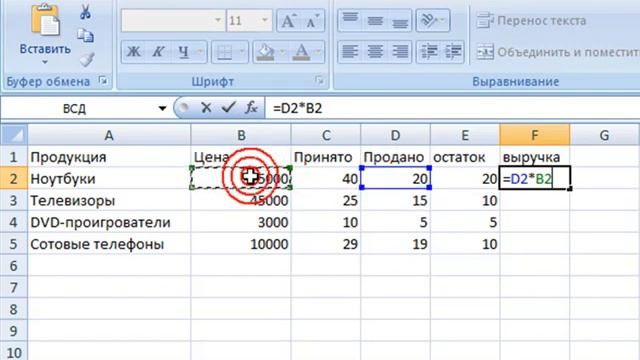Click Объединить и поместить merge button
The image size is (640, 360).
pyautogui.click(x=558, y=52)
